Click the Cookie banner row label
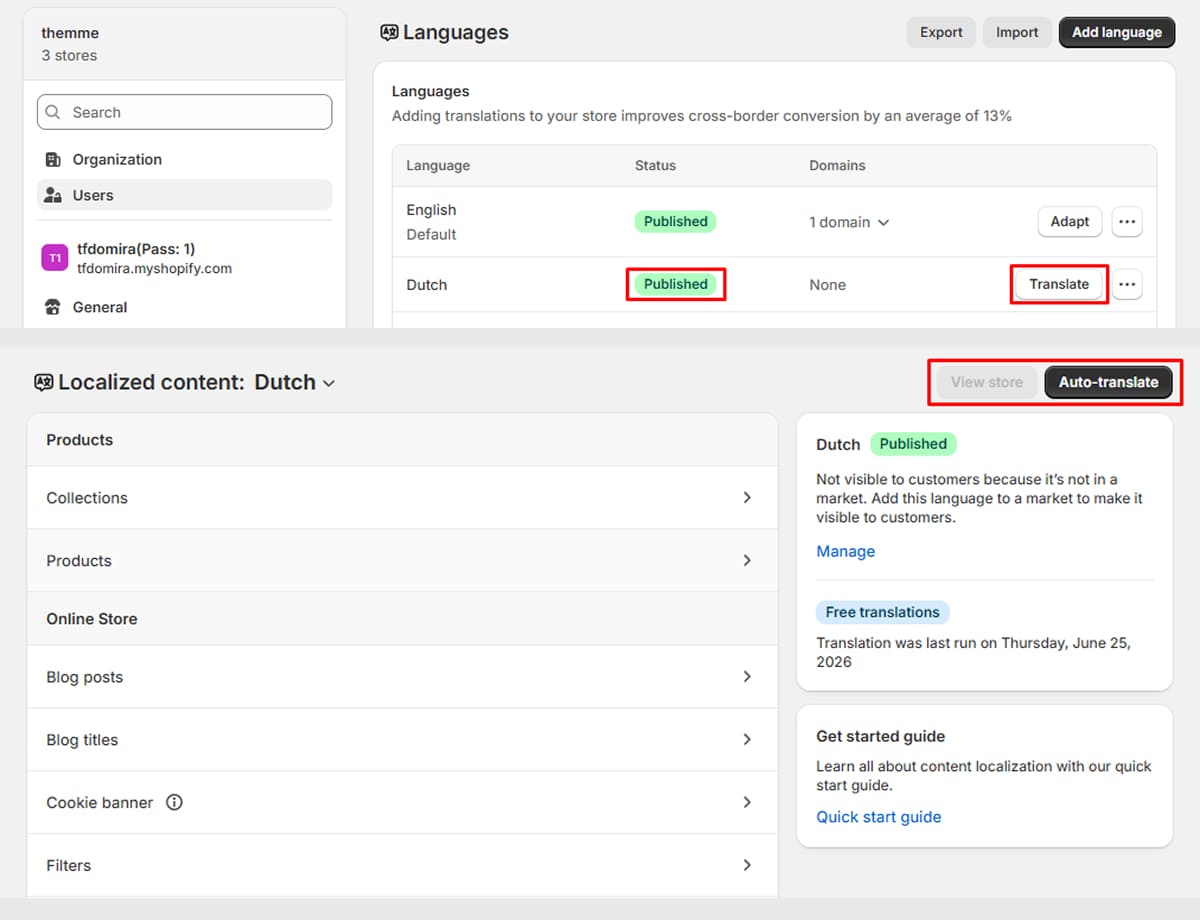The height and width of the screenshot is (920, 1200). 100,803
